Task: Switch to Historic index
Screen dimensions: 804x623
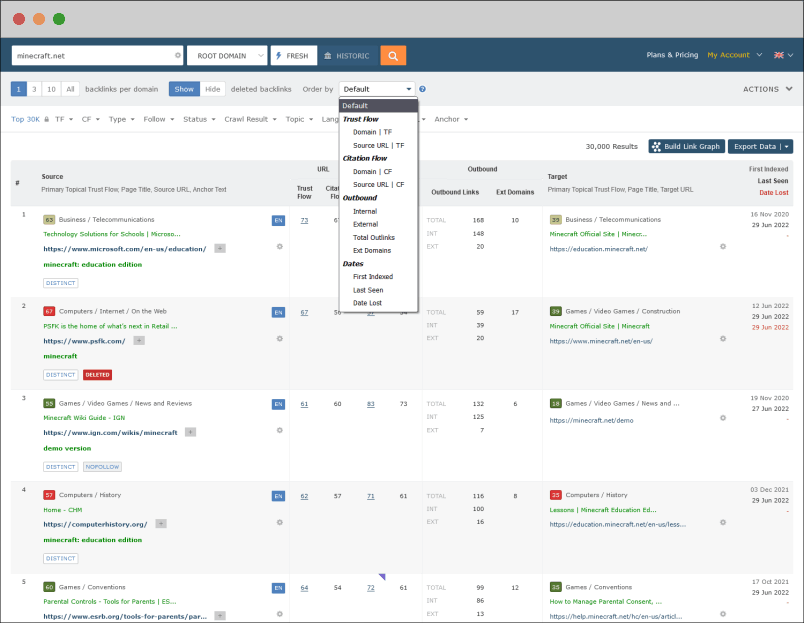Action: [347, 55]
